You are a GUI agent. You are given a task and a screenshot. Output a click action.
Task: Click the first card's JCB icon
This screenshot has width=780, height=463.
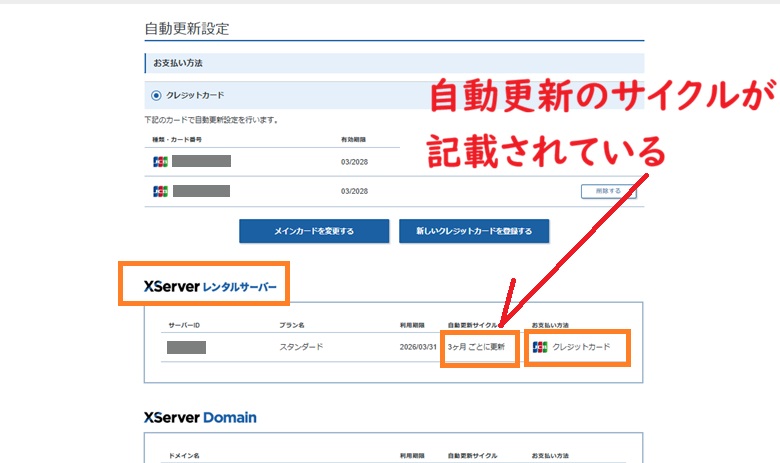click(160, 162)
